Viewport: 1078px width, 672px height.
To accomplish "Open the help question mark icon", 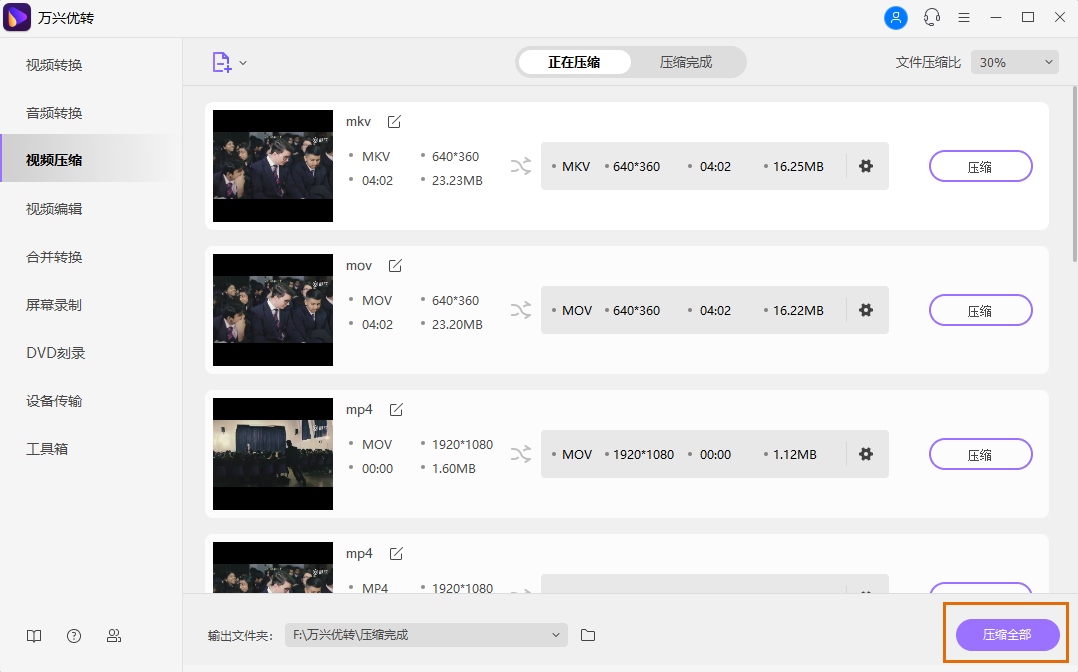I will click(x=74, y=636).
